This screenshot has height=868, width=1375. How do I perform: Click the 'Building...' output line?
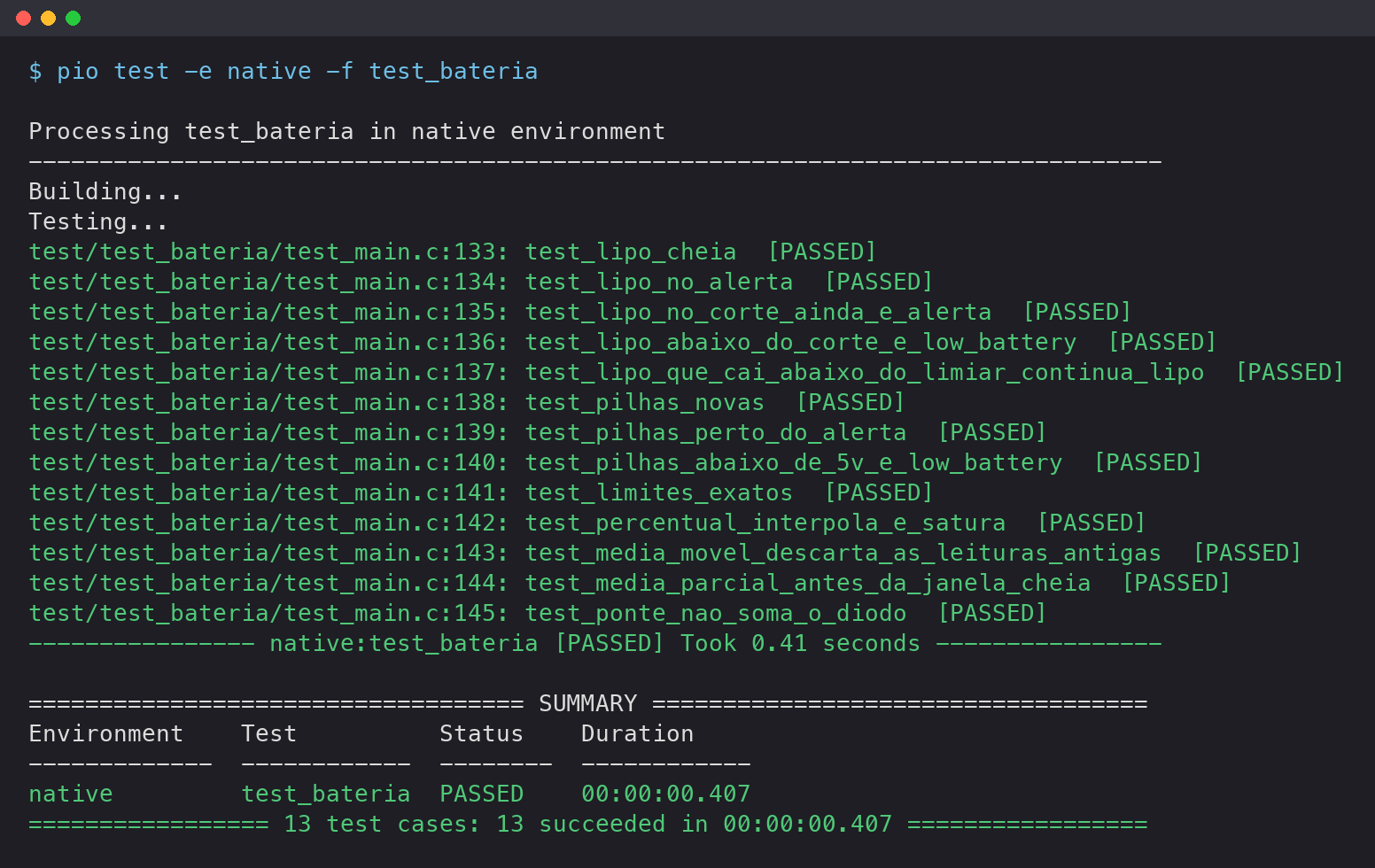point(105,191)
